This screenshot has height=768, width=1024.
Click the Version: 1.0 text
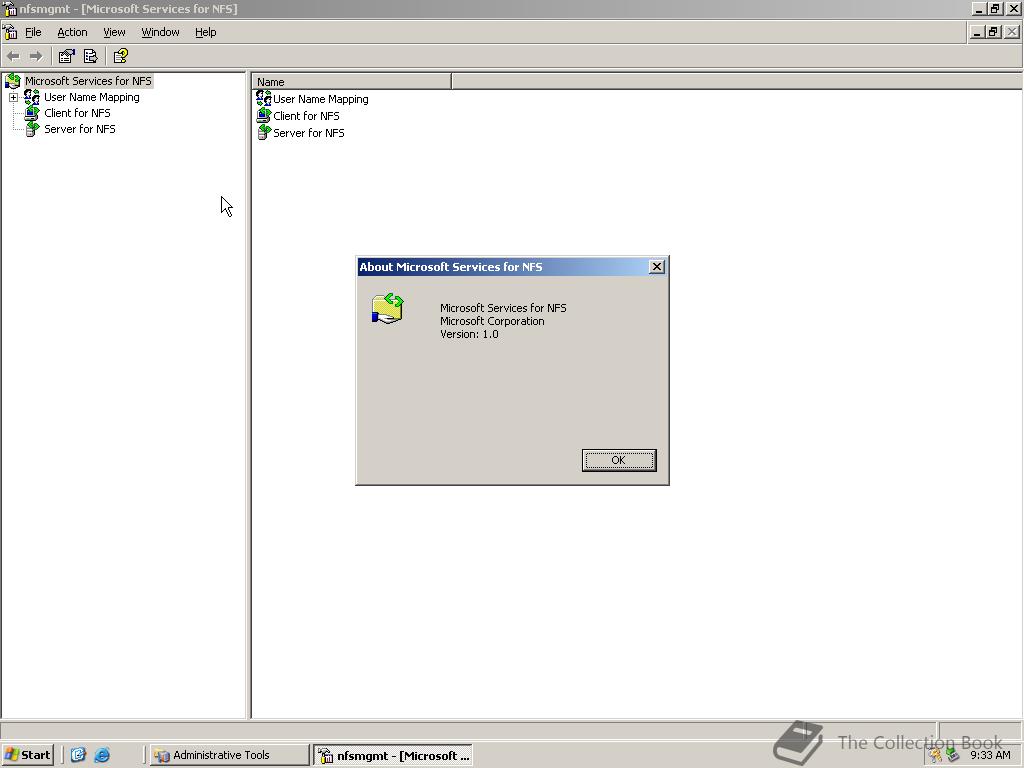[469, 334]
